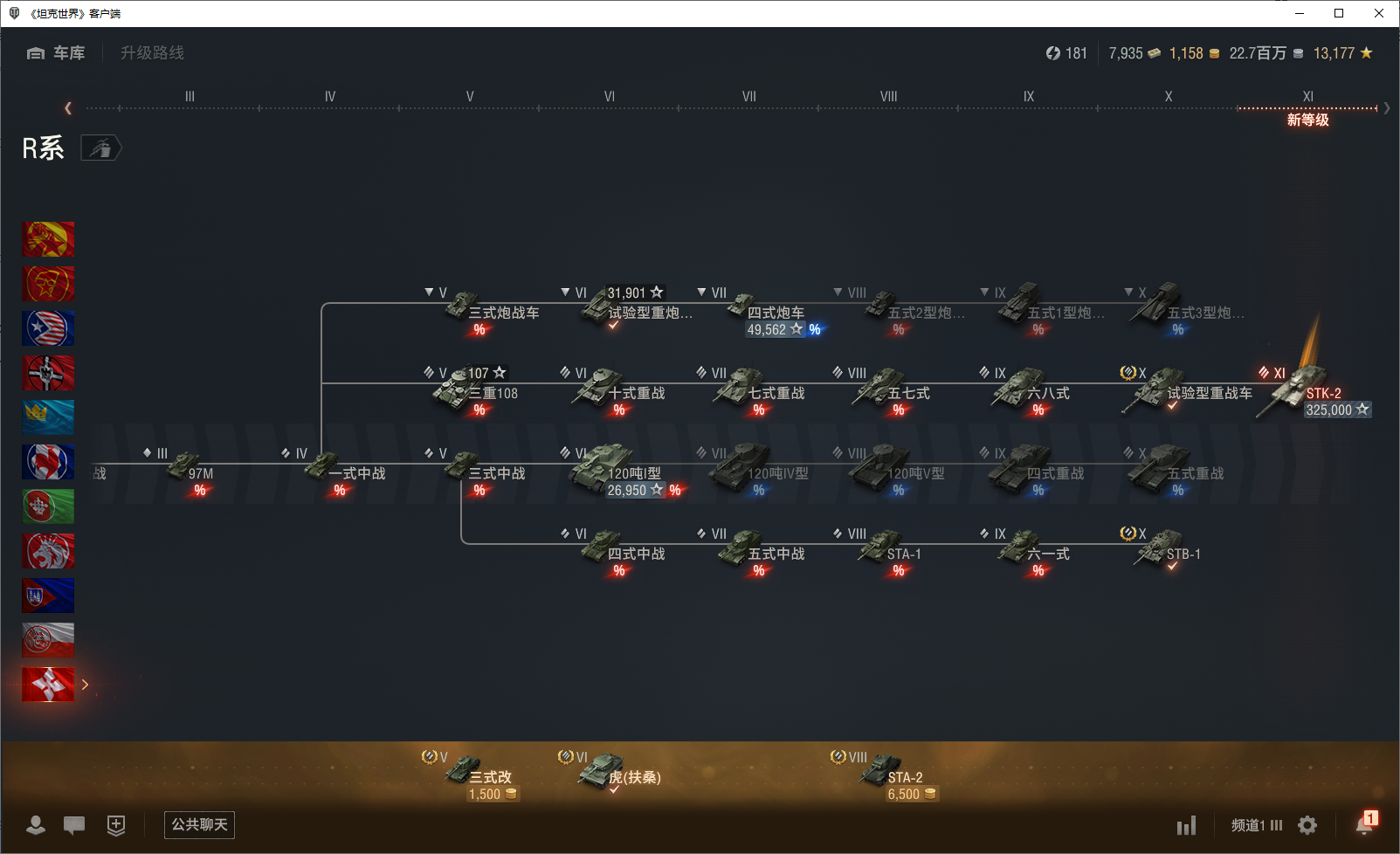The width and height of the screenshot is (1400, 854).
Task: Select the red flag with yellow disc and red star
Action: tap(48, 239)
